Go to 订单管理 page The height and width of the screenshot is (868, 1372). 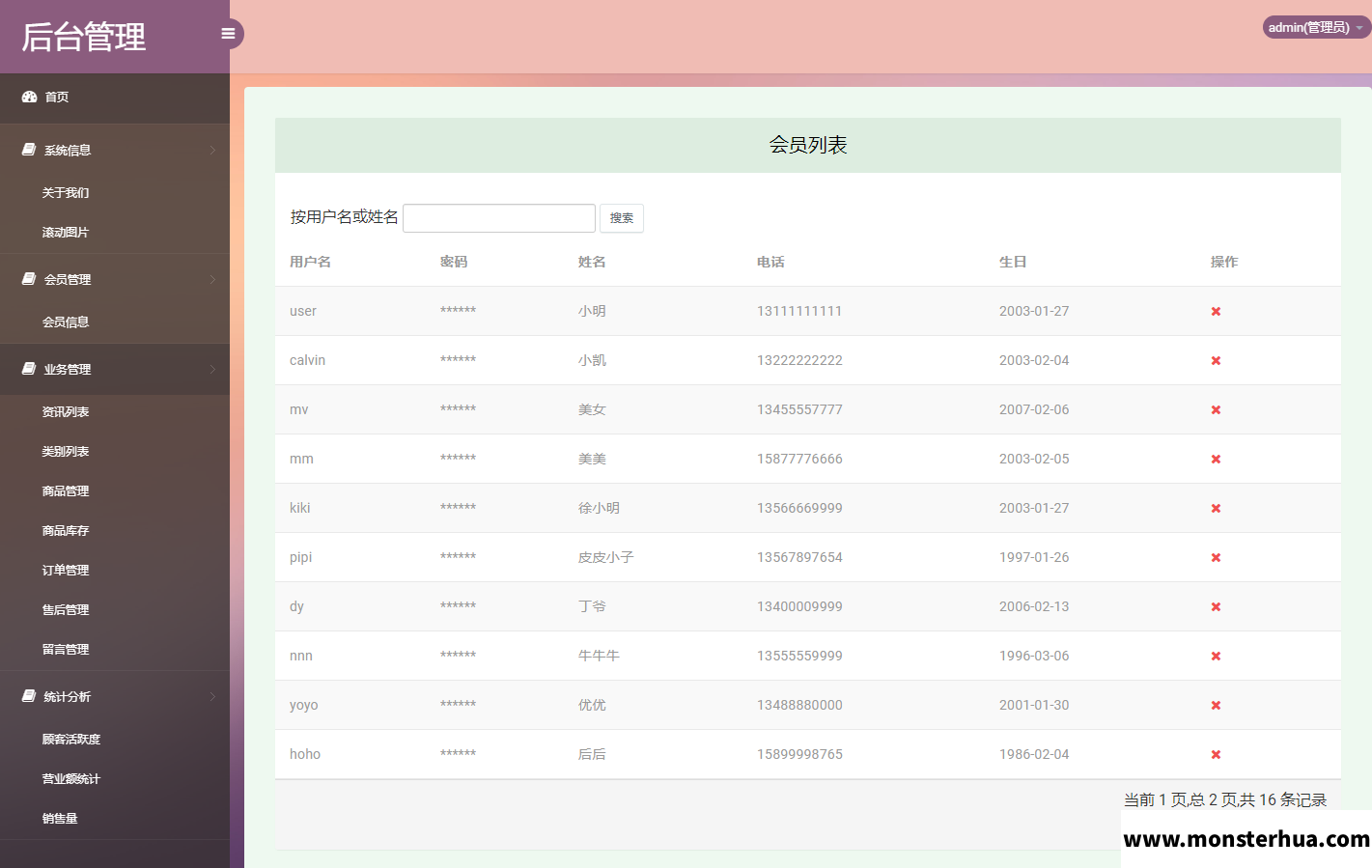(66, 571)
